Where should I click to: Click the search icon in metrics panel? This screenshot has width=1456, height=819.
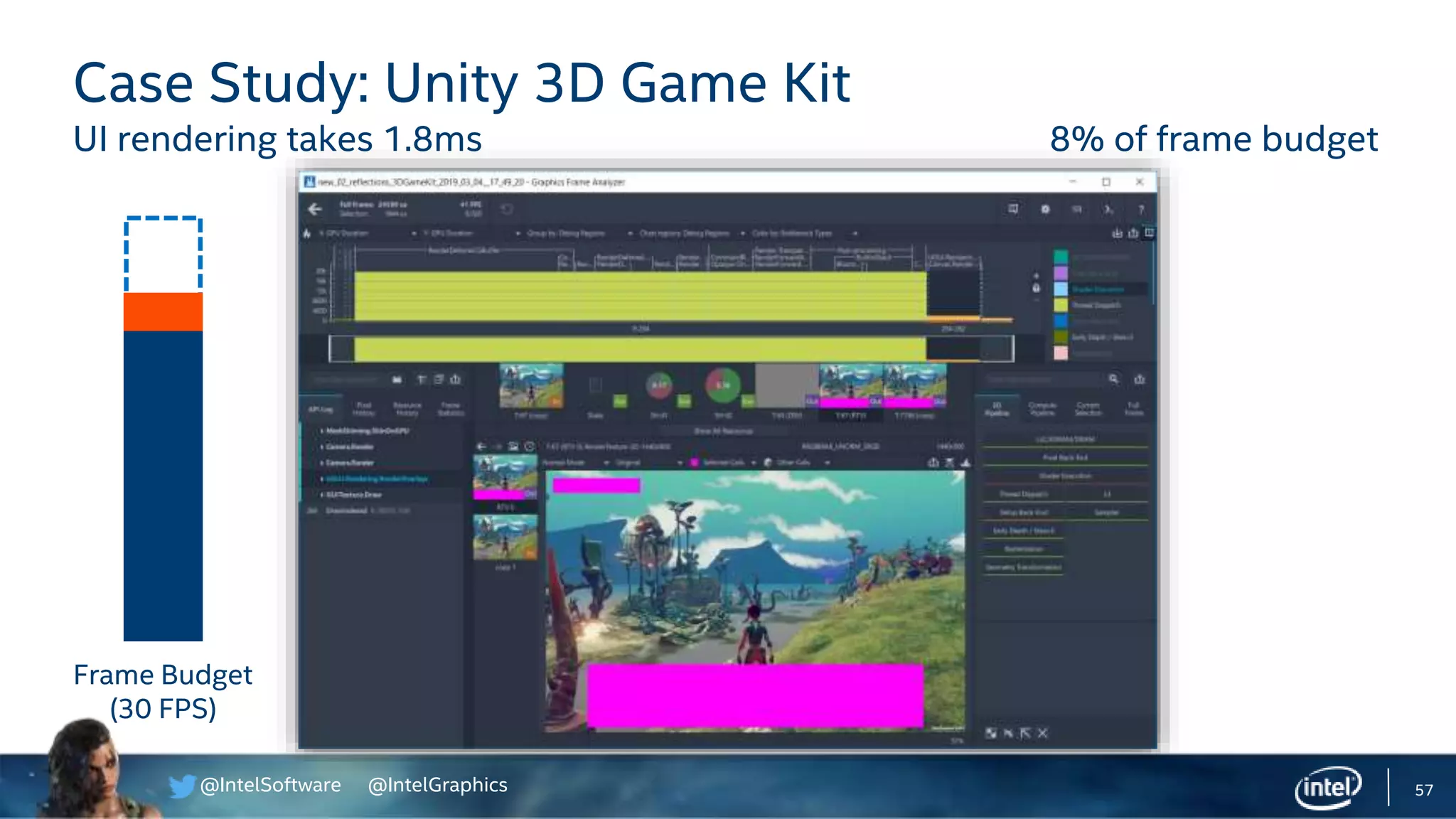click(x=1113, y=380)
